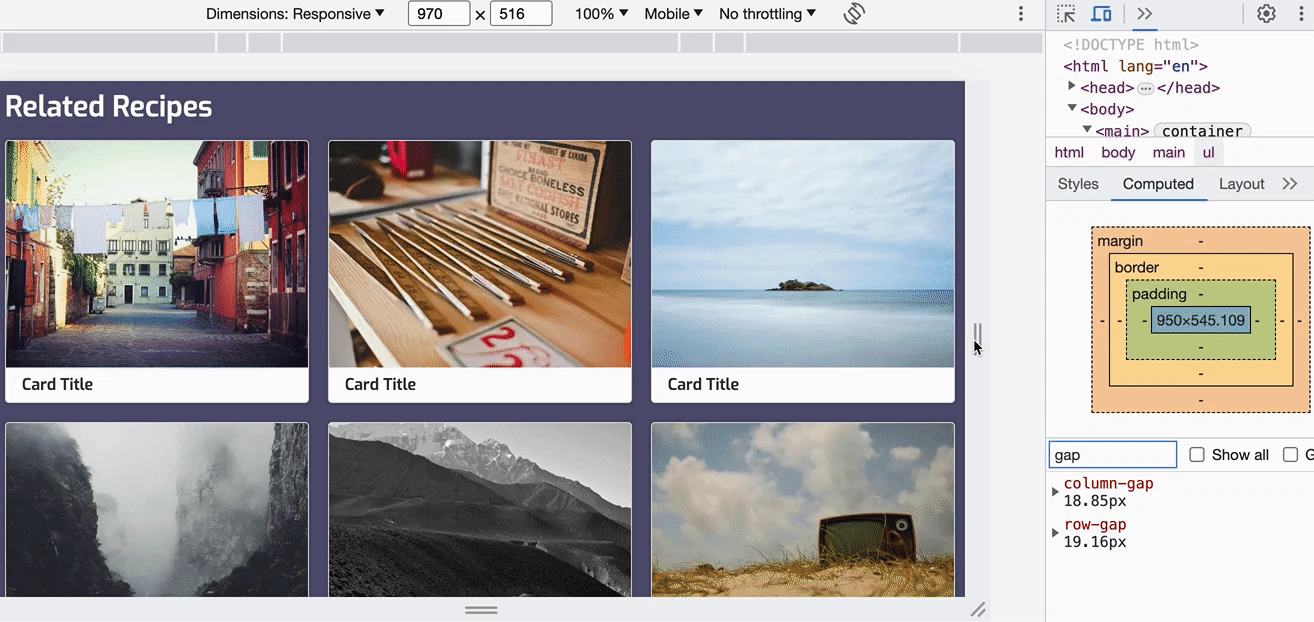The height and width of the screenshot is (622, 1314).
Task: Click the container class badge
Action: (x=1202, y=131)
